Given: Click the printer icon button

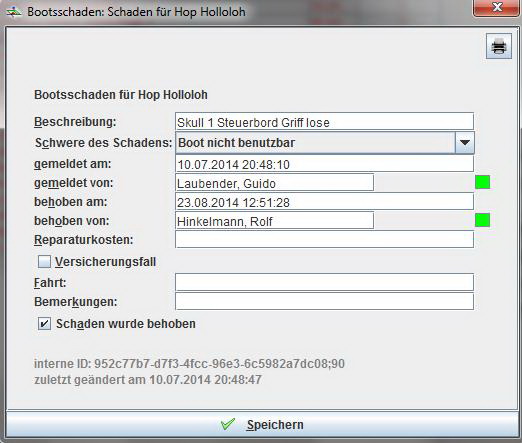Looking at the screenshot, I should coord(499,46).
